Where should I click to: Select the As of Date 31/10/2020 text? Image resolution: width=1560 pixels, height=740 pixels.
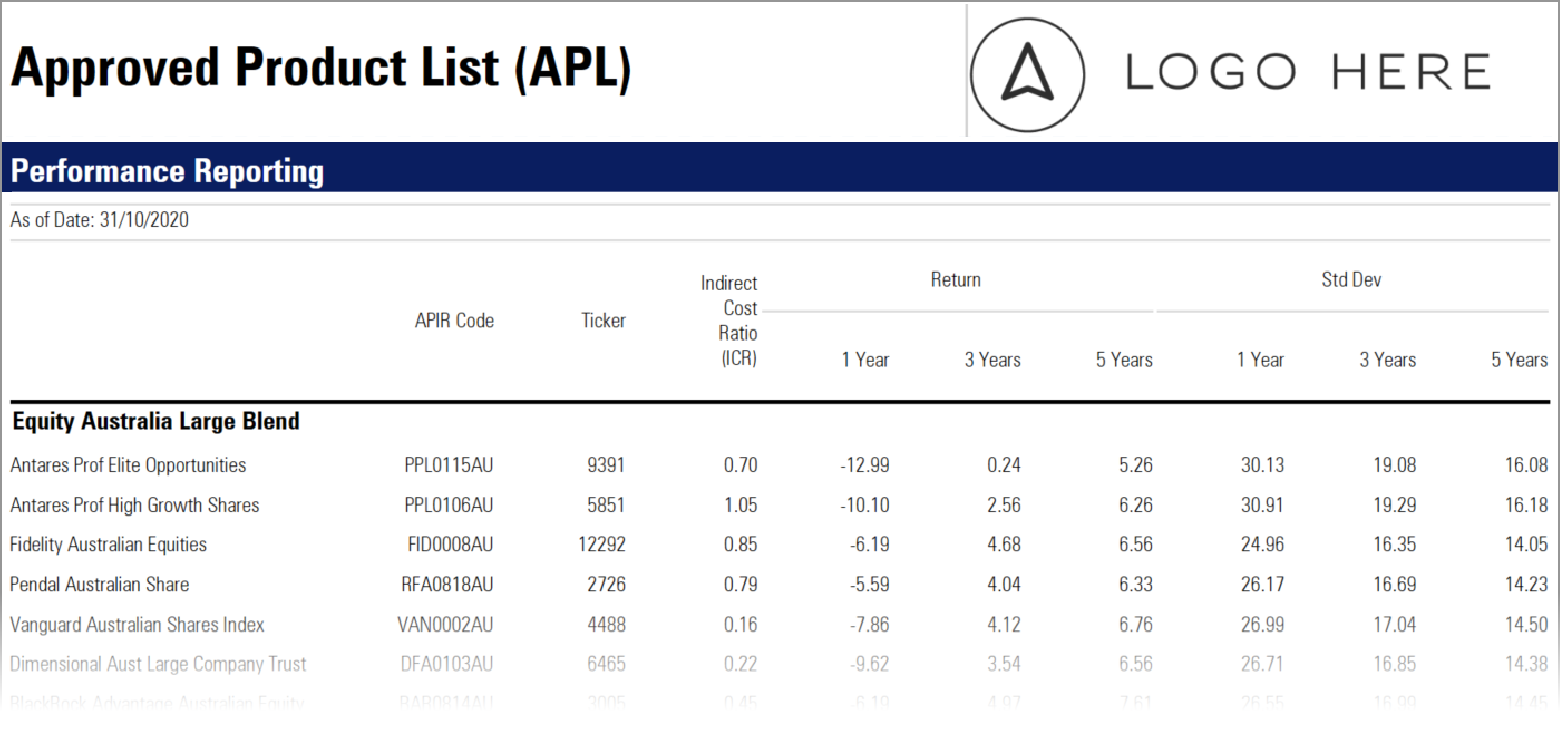tap(100, 221)
